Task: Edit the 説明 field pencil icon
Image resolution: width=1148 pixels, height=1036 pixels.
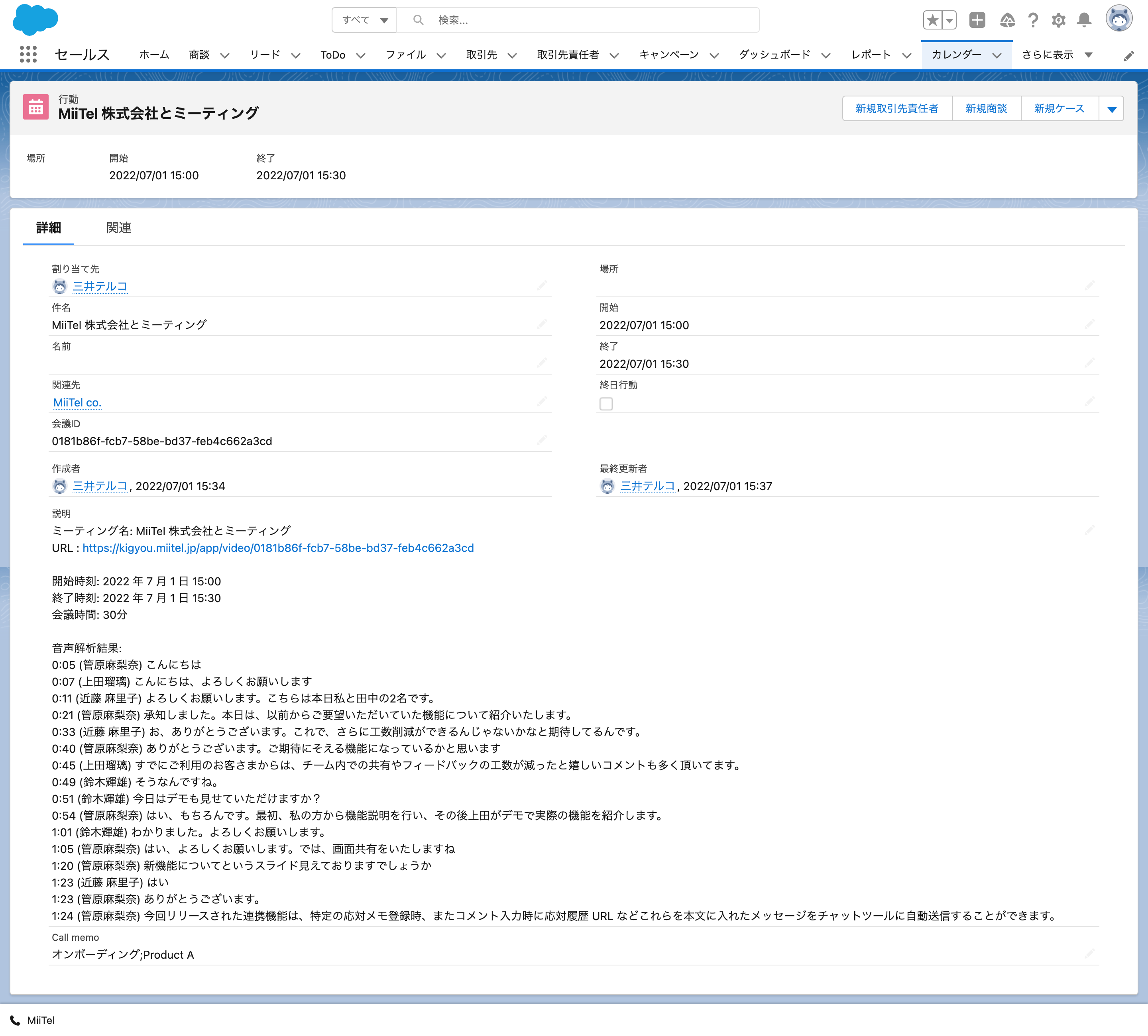Action: click(1089, 530)
